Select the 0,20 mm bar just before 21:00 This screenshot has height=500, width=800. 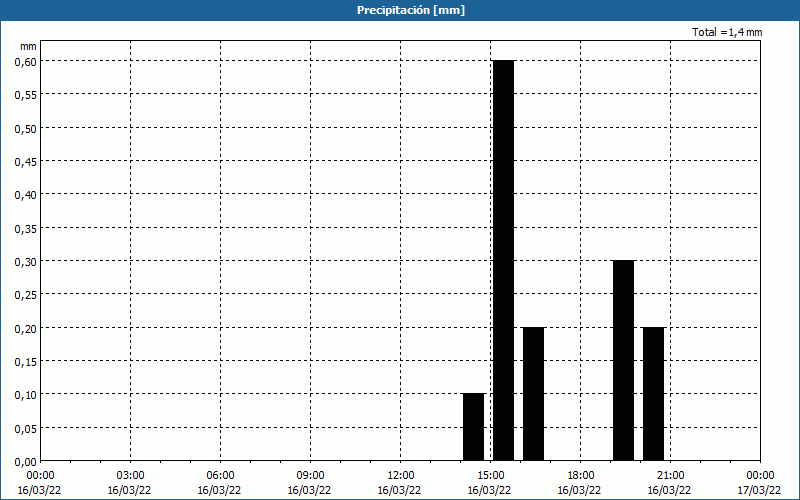point(654,394)
